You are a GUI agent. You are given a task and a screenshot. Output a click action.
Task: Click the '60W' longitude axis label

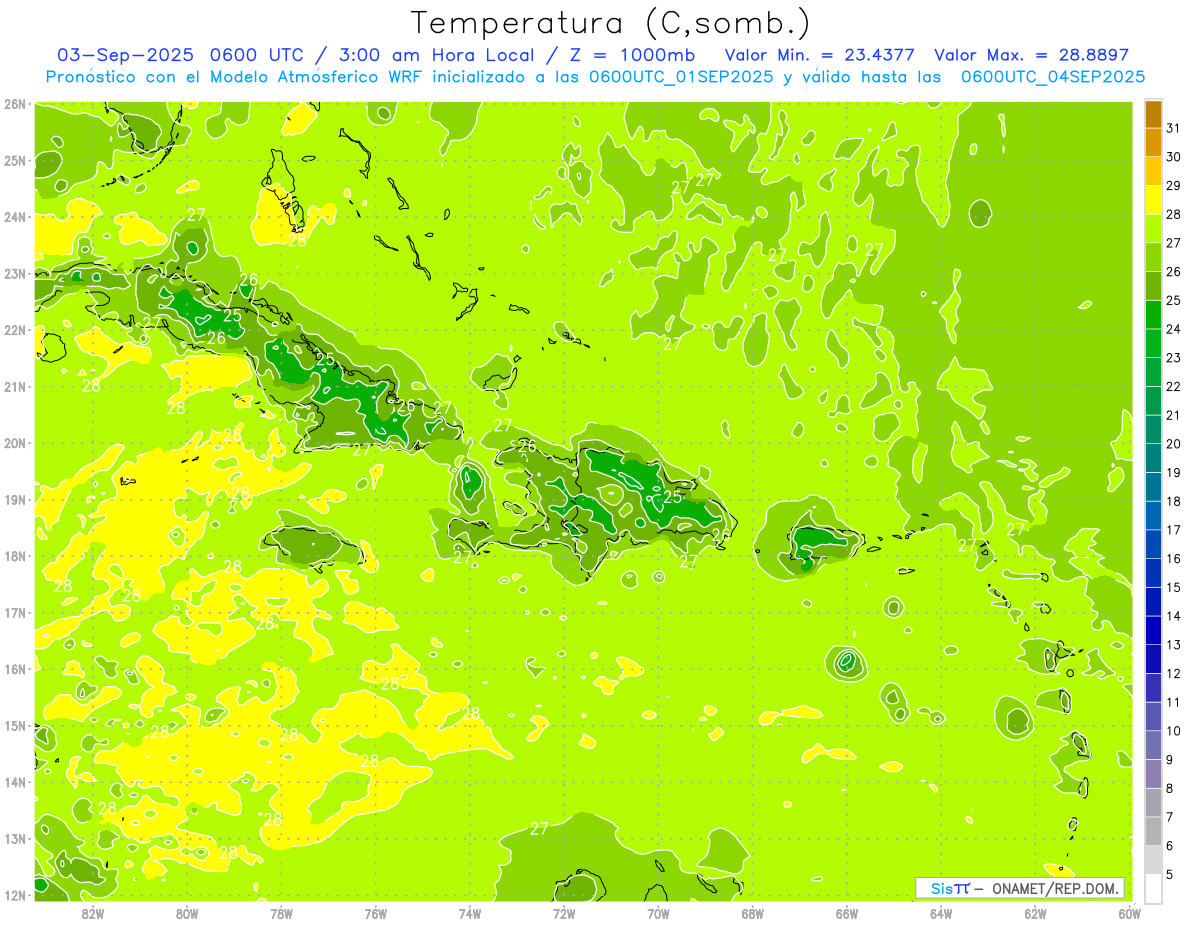pos(1129,913)
